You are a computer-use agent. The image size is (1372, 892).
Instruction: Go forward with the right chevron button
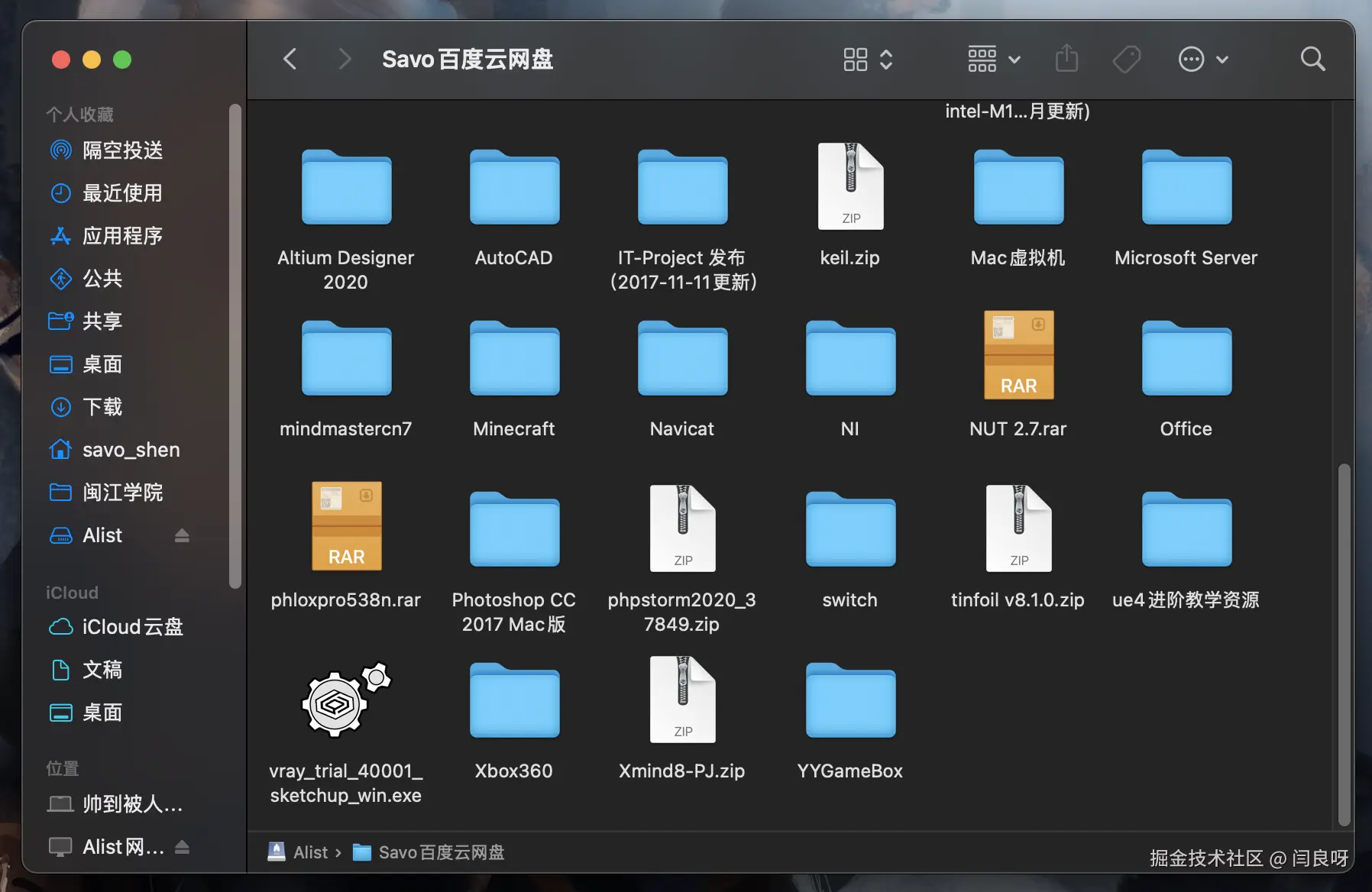pyautogui.click(x=345, y=59)
